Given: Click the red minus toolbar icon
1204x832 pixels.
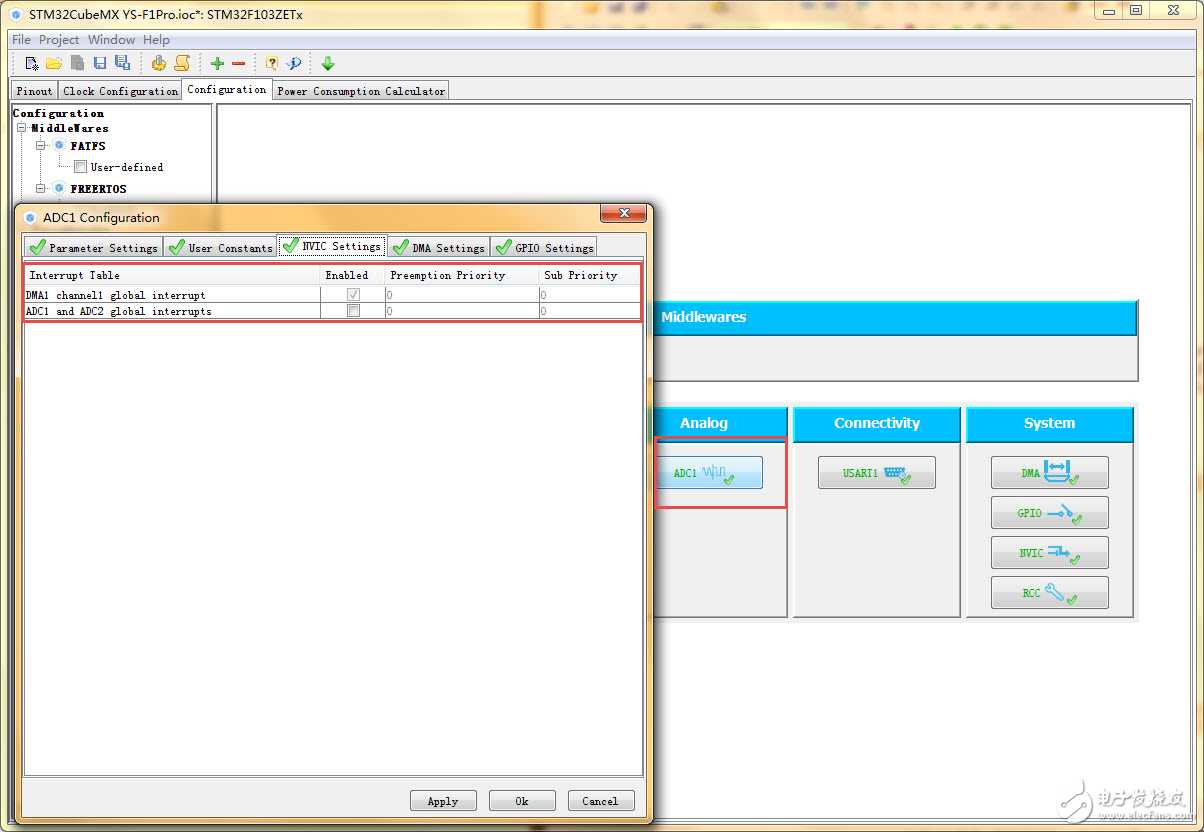Looking at the screenshot, I should 238,63.
